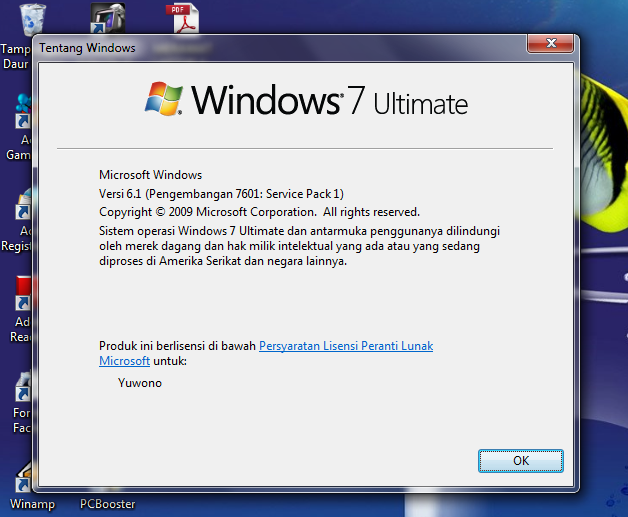Click the 'Copyright © 2009 Microsoft Corporation' line
The width and height of the screenshot is (628, 517).
tap(259, 212)
